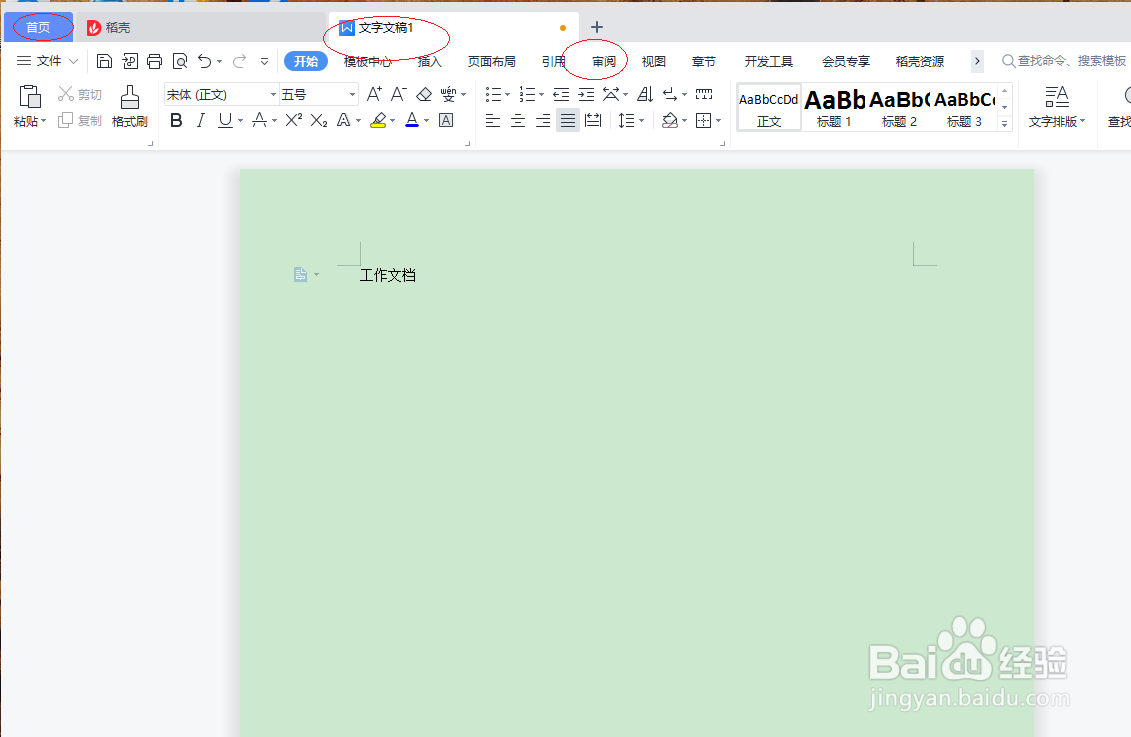Apply the yellow text highlight color
This screenshot has width=1131, height=737.
coord(378,120)
